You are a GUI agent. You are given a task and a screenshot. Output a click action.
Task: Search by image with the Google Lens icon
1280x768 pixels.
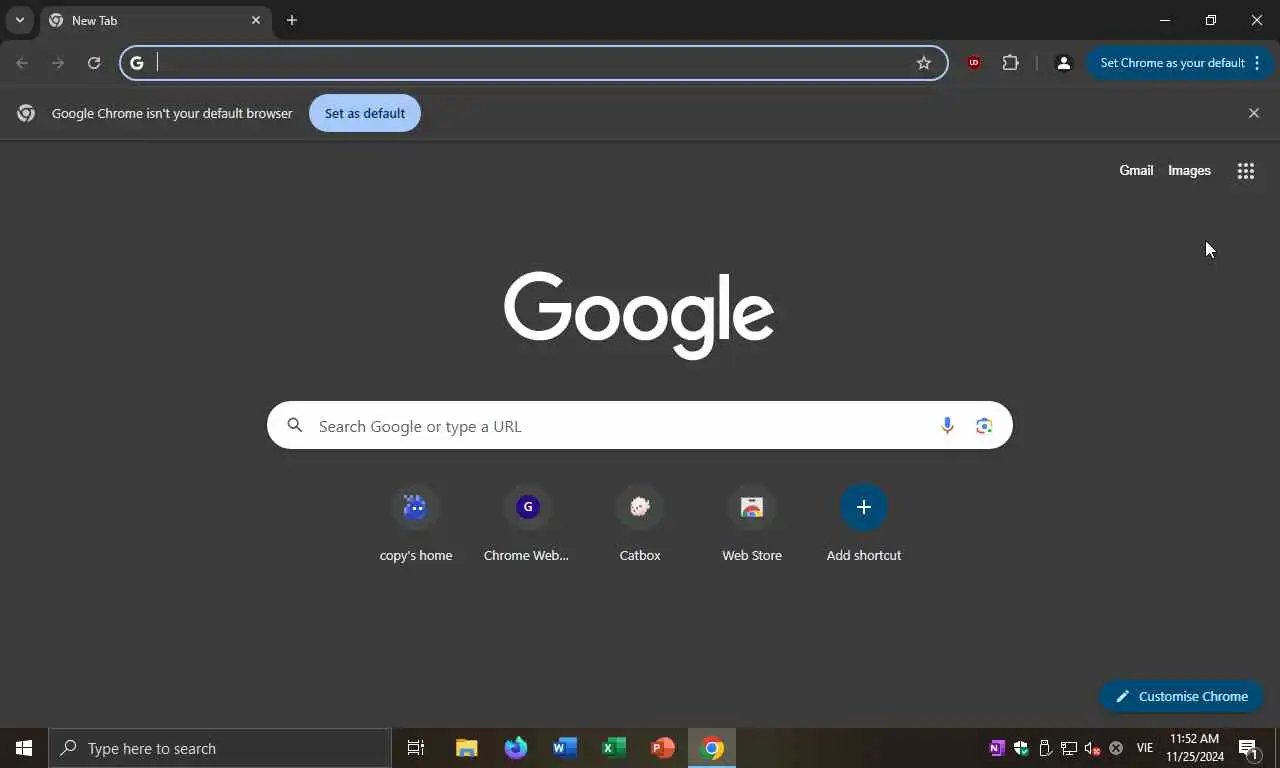coord(984,426)
